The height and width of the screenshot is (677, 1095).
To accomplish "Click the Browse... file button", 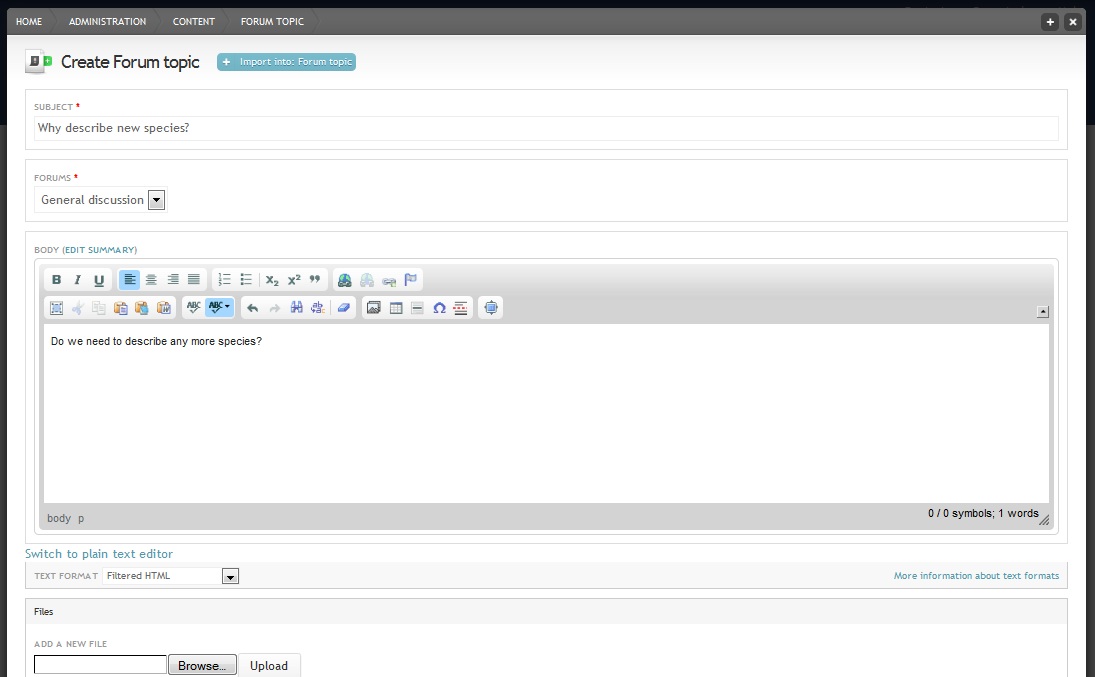I will [x=202, y=666].
